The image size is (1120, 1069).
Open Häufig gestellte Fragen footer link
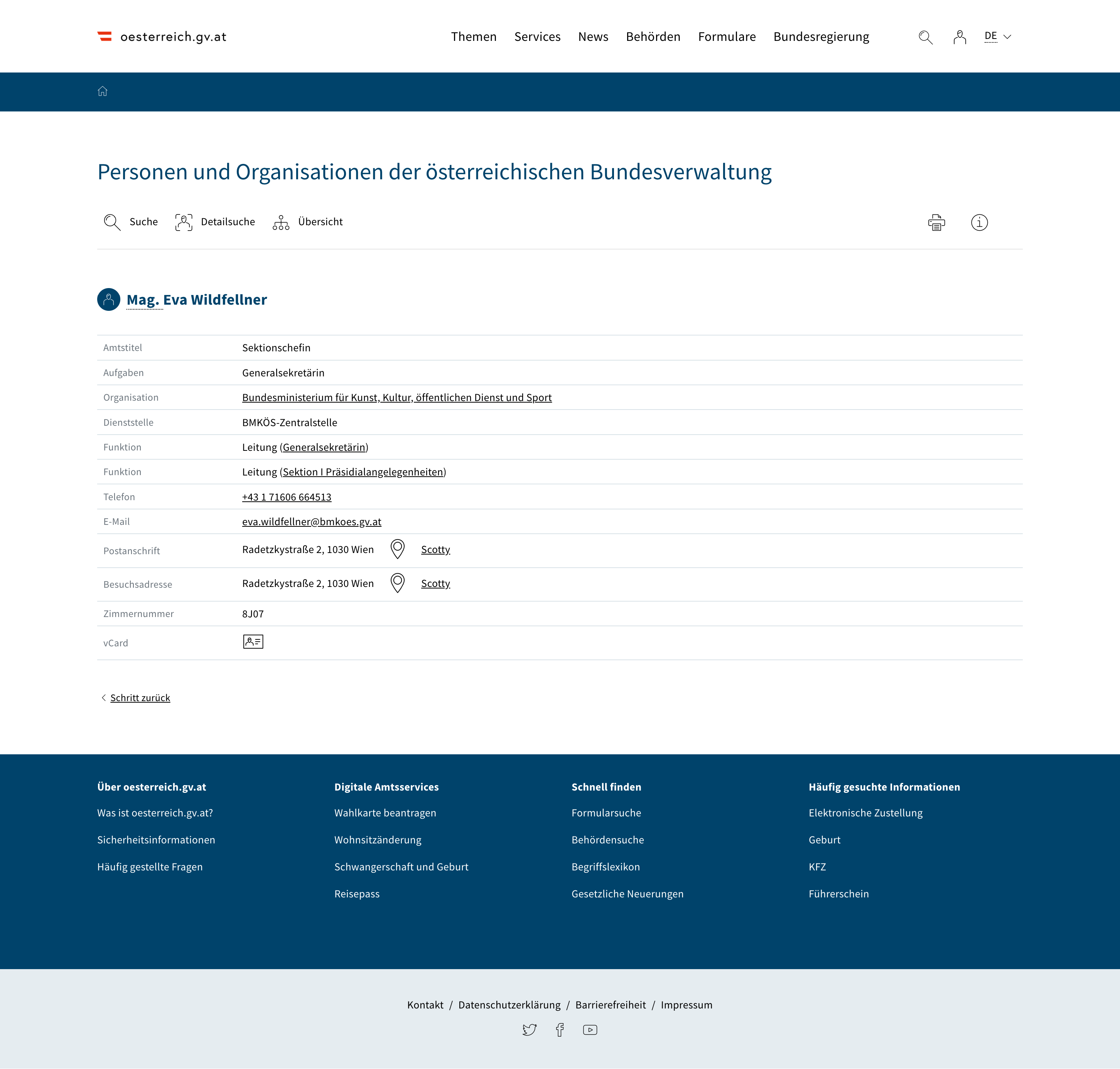(150, 867)
